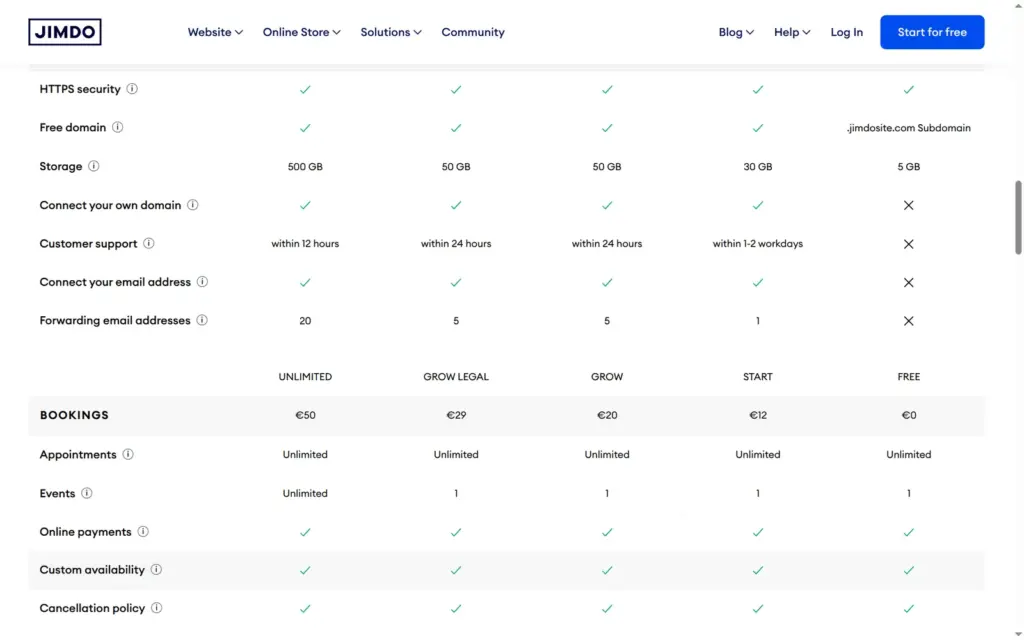Viewport: 1024px width, 640px height.
Task: Expand the Website menu
Action: (215, 32)
